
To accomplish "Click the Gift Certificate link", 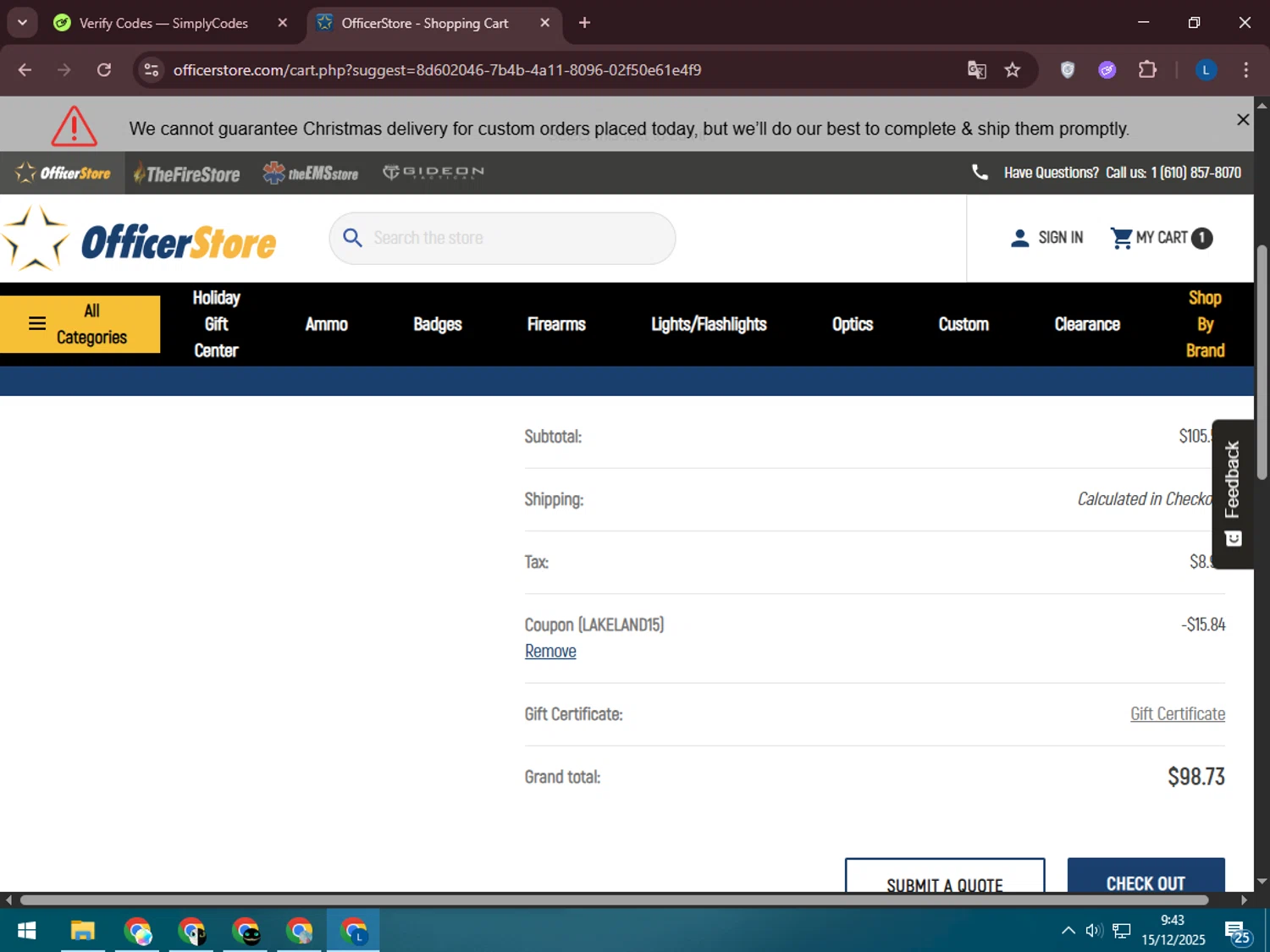I will (x=1178, y=713).
